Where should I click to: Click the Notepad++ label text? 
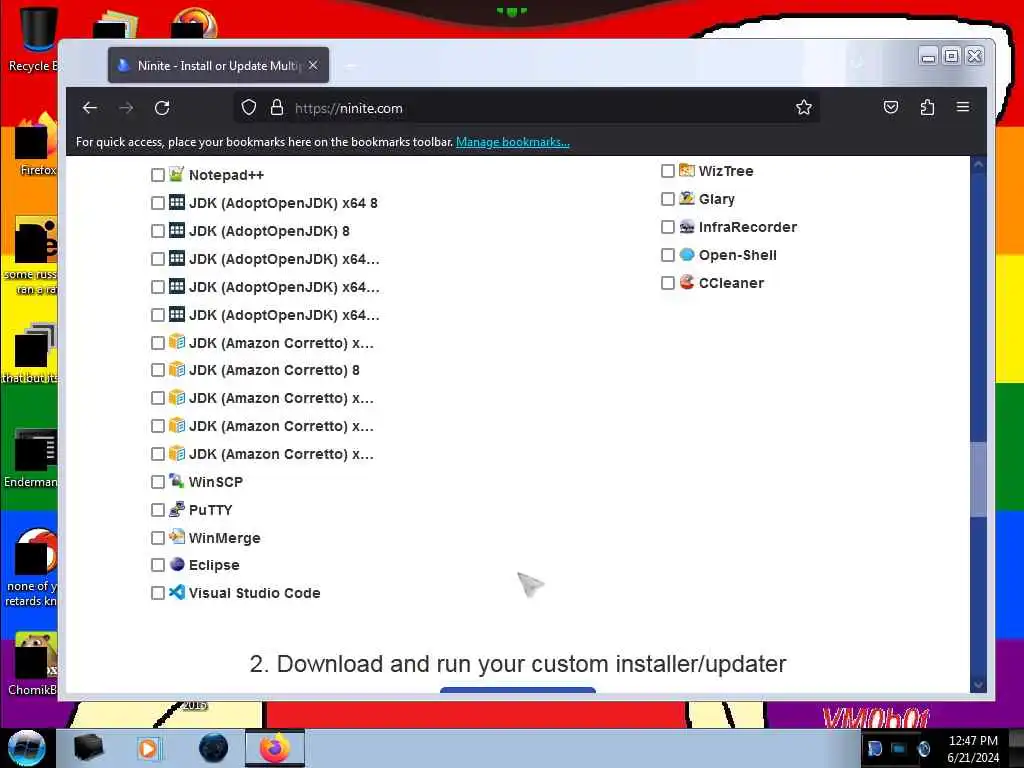point(227,175)
